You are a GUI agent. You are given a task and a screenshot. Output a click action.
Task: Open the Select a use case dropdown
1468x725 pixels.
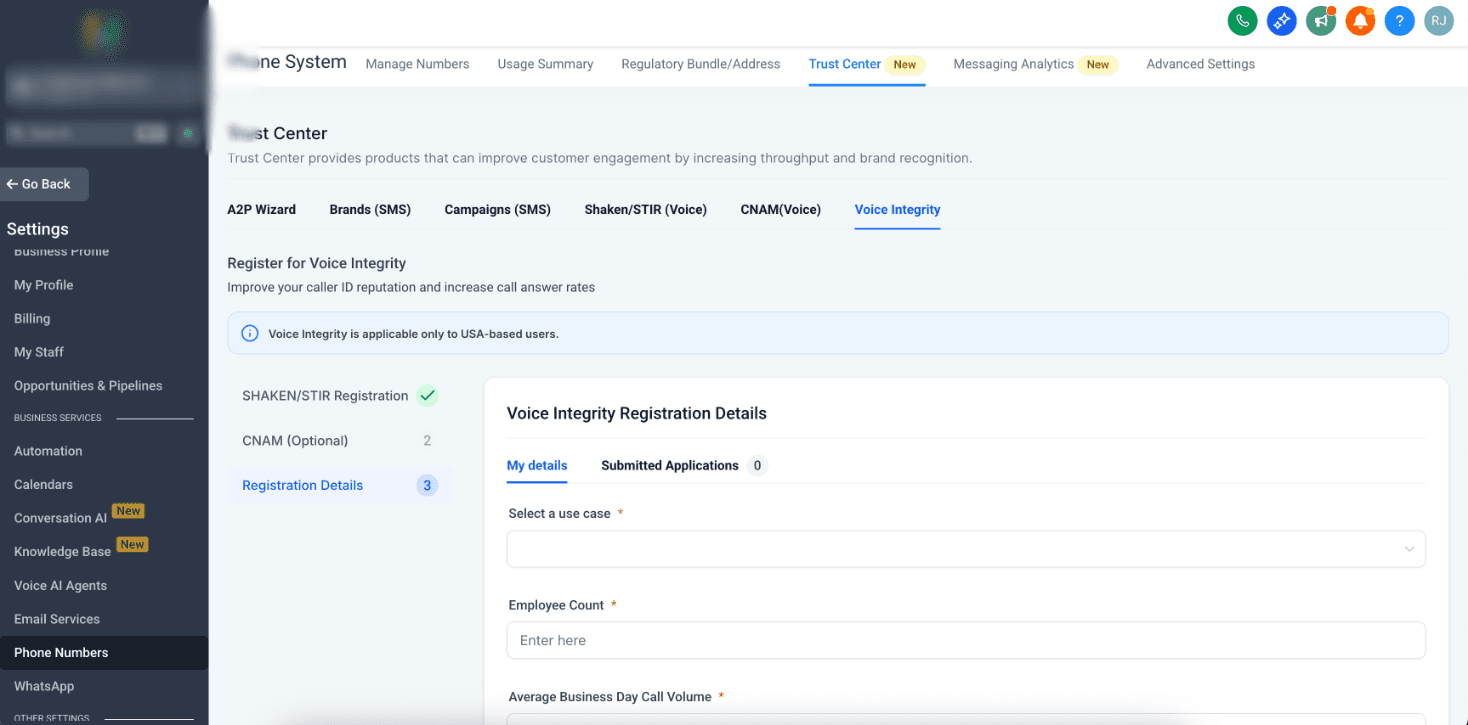966,549
